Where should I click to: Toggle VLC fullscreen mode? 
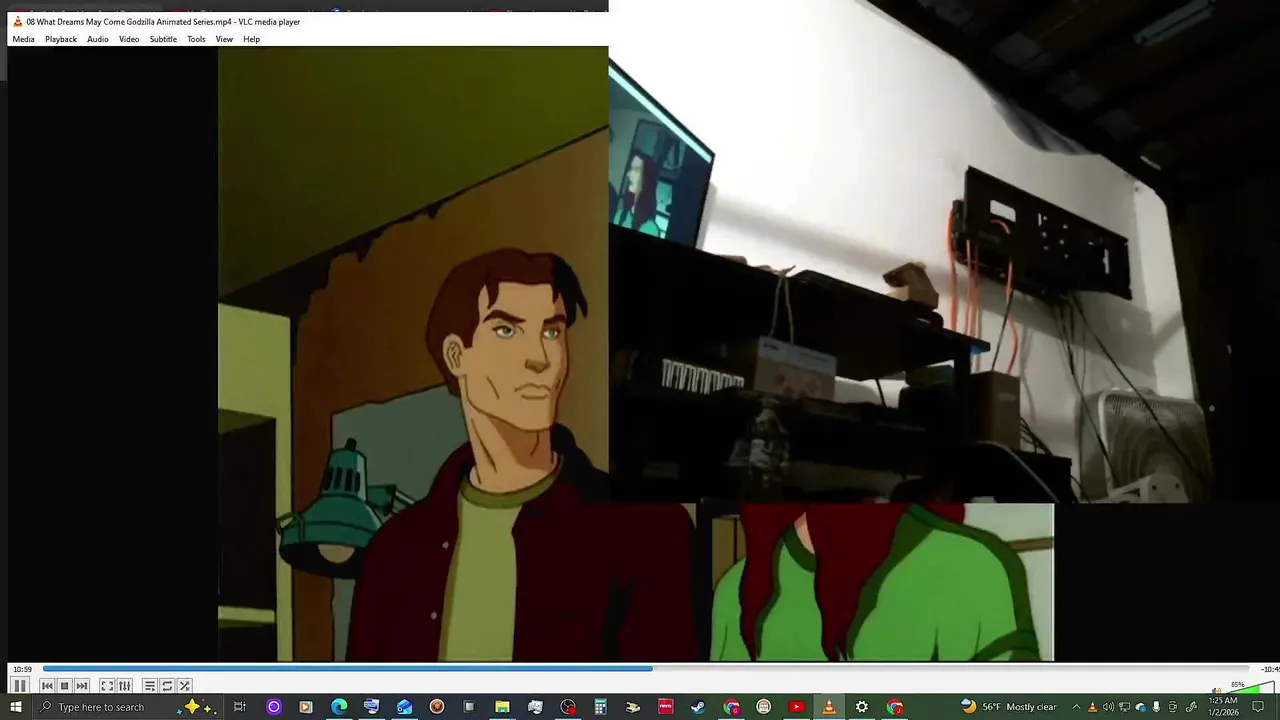[107, 686]
